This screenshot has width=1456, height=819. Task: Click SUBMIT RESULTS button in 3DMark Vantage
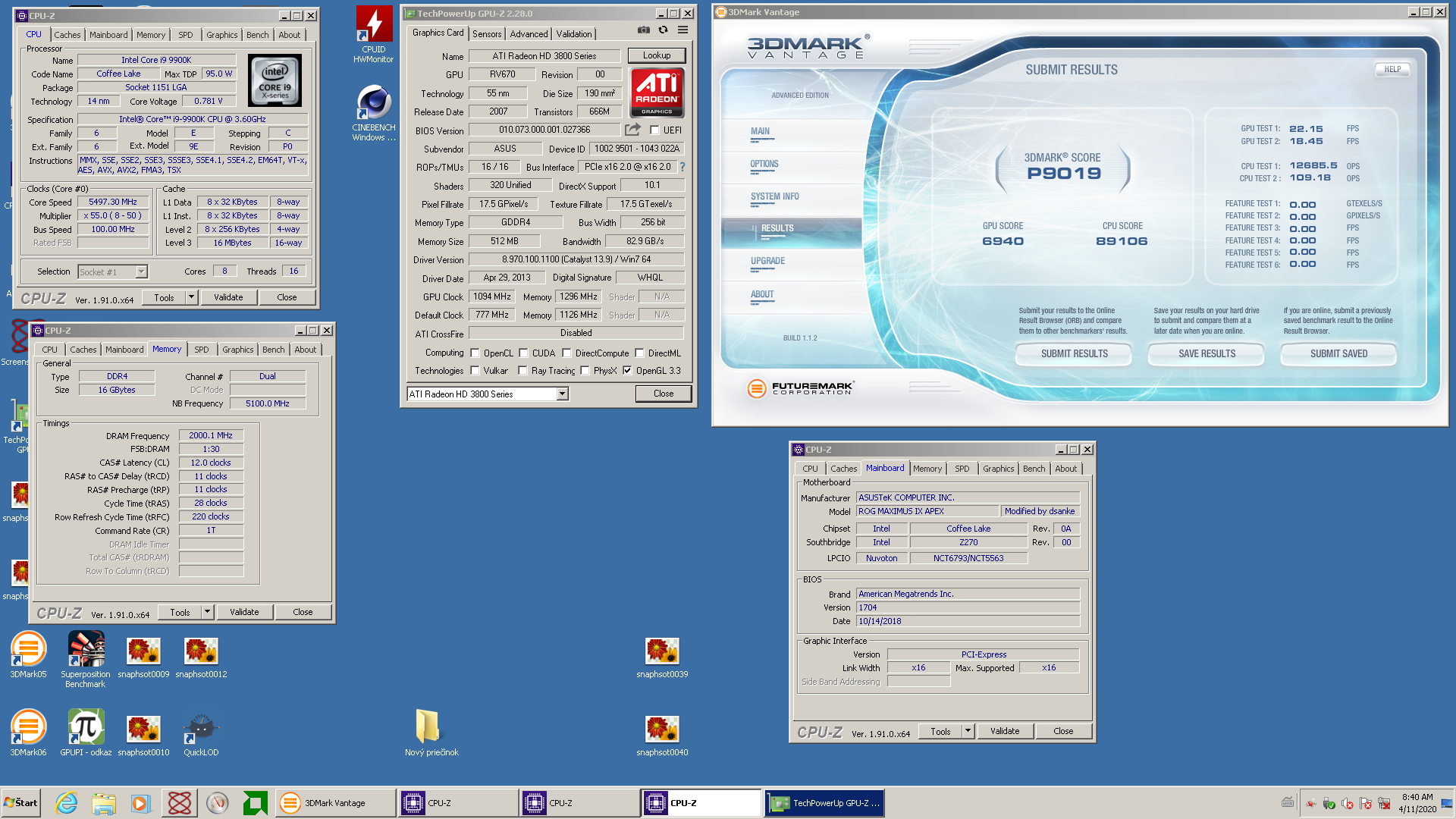pos(1074,353)
